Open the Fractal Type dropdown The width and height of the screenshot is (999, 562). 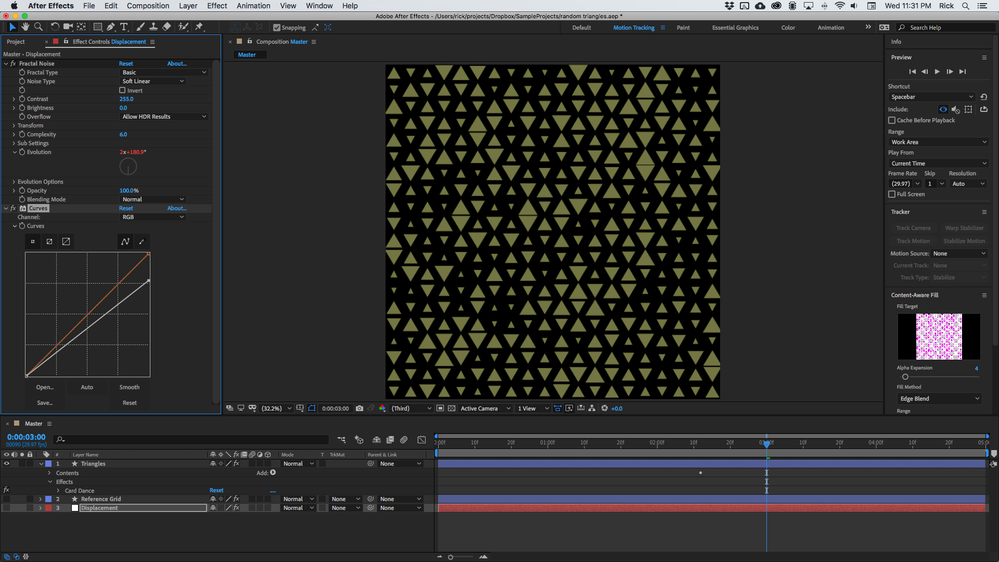click(164, 72)
